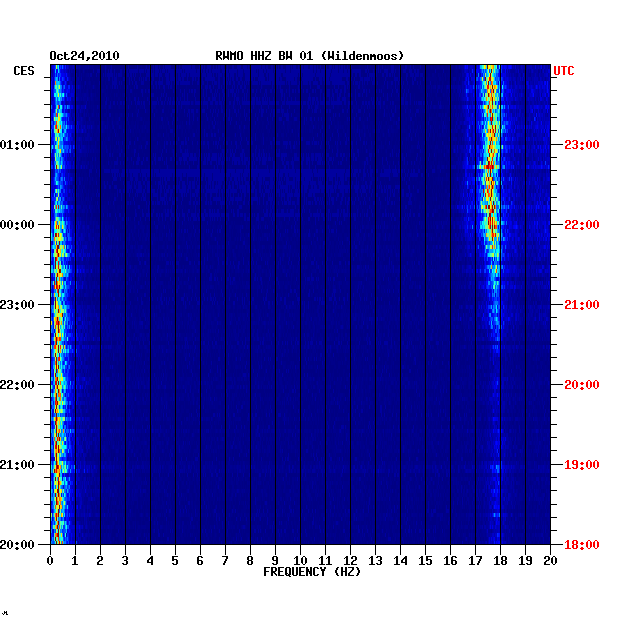Click the red 18:00 UTC label

click(x=582, y=545)
